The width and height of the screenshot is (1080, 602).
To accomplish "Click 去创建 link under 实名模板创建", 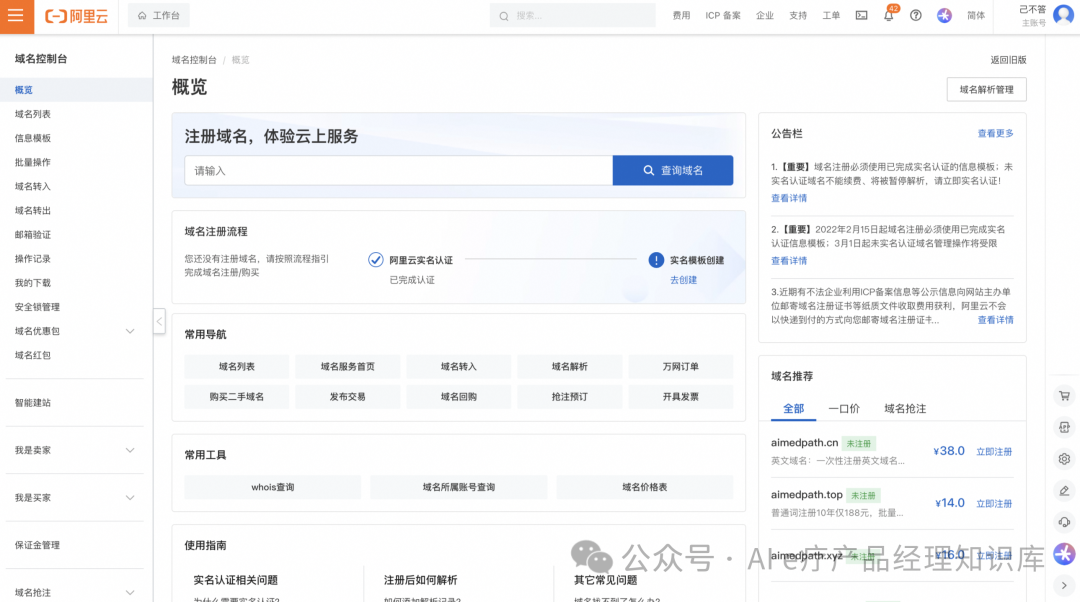I will [x=683, y=280].
